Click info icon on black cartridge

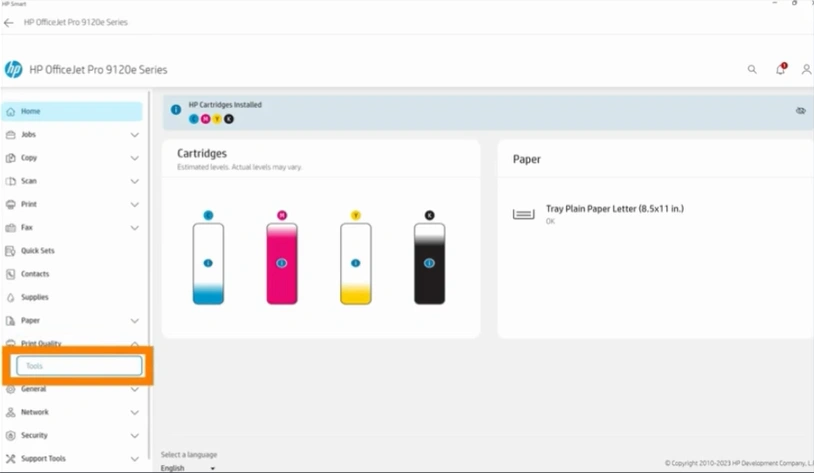pyautogui.click(x=429, y=263)
